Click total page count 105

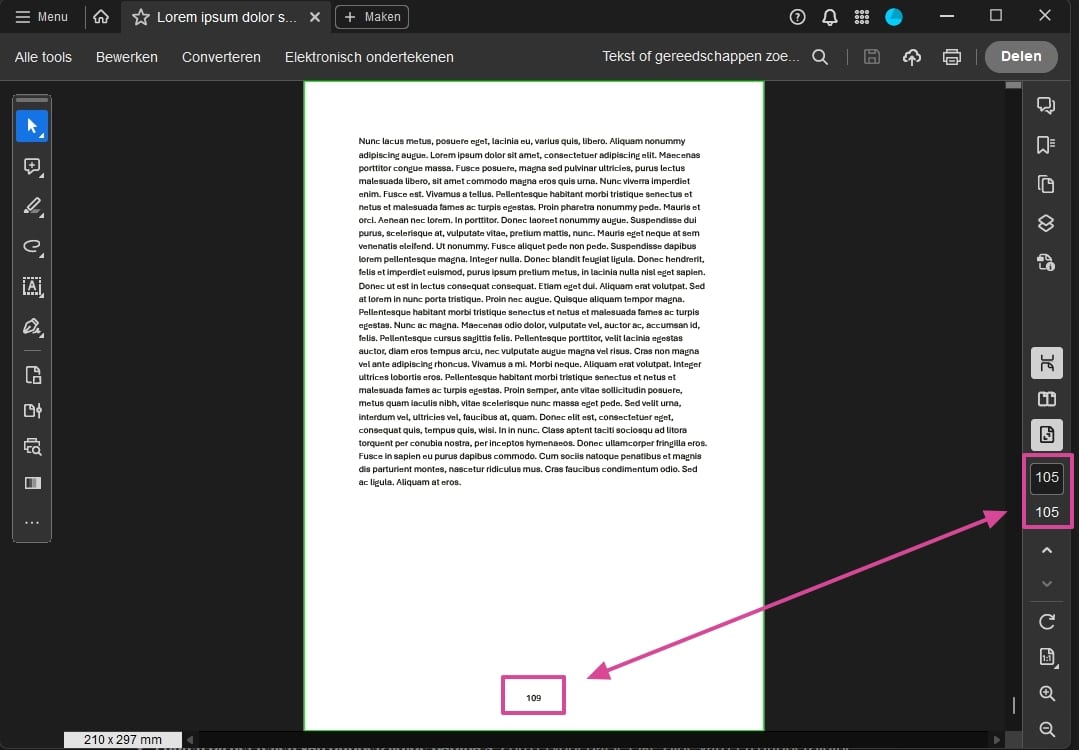[1047, 512]
